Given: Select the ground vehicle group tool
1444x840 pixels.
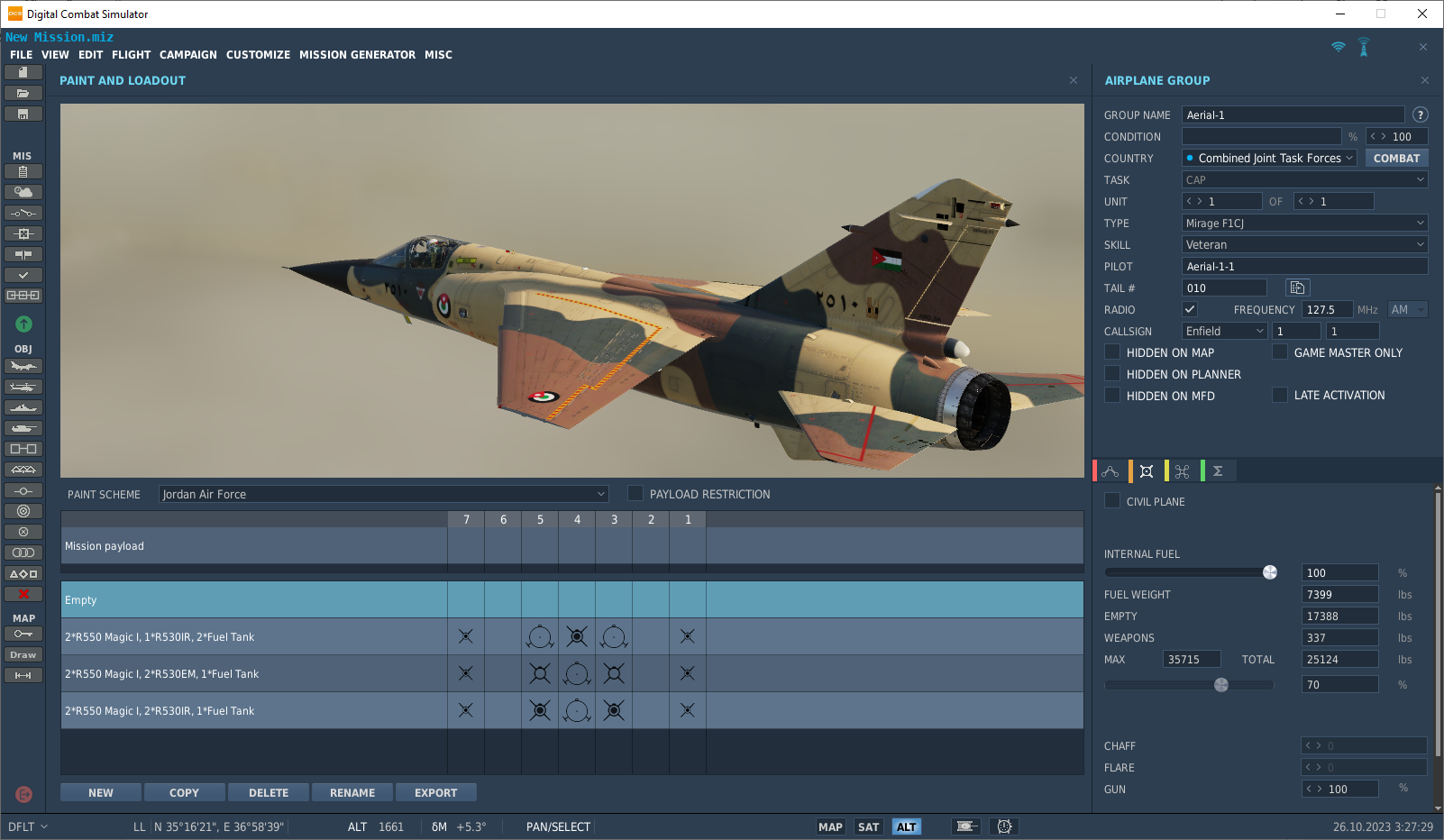Looking at the screenshot, I should click(x=23, y=428).
